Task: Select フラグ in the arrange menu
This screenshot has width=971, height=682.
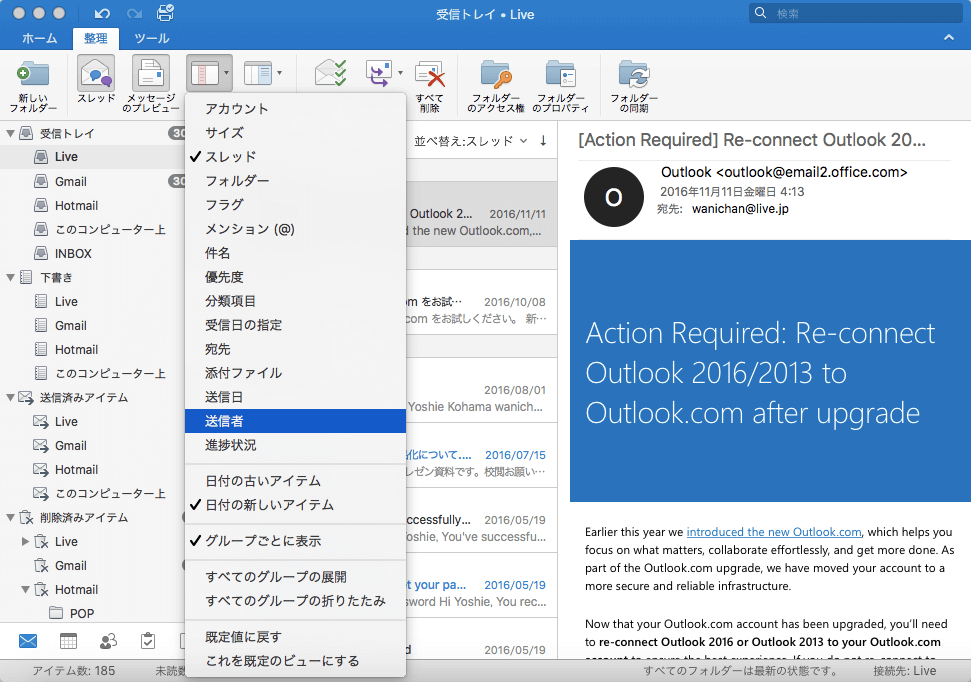Action: [295, 204]
